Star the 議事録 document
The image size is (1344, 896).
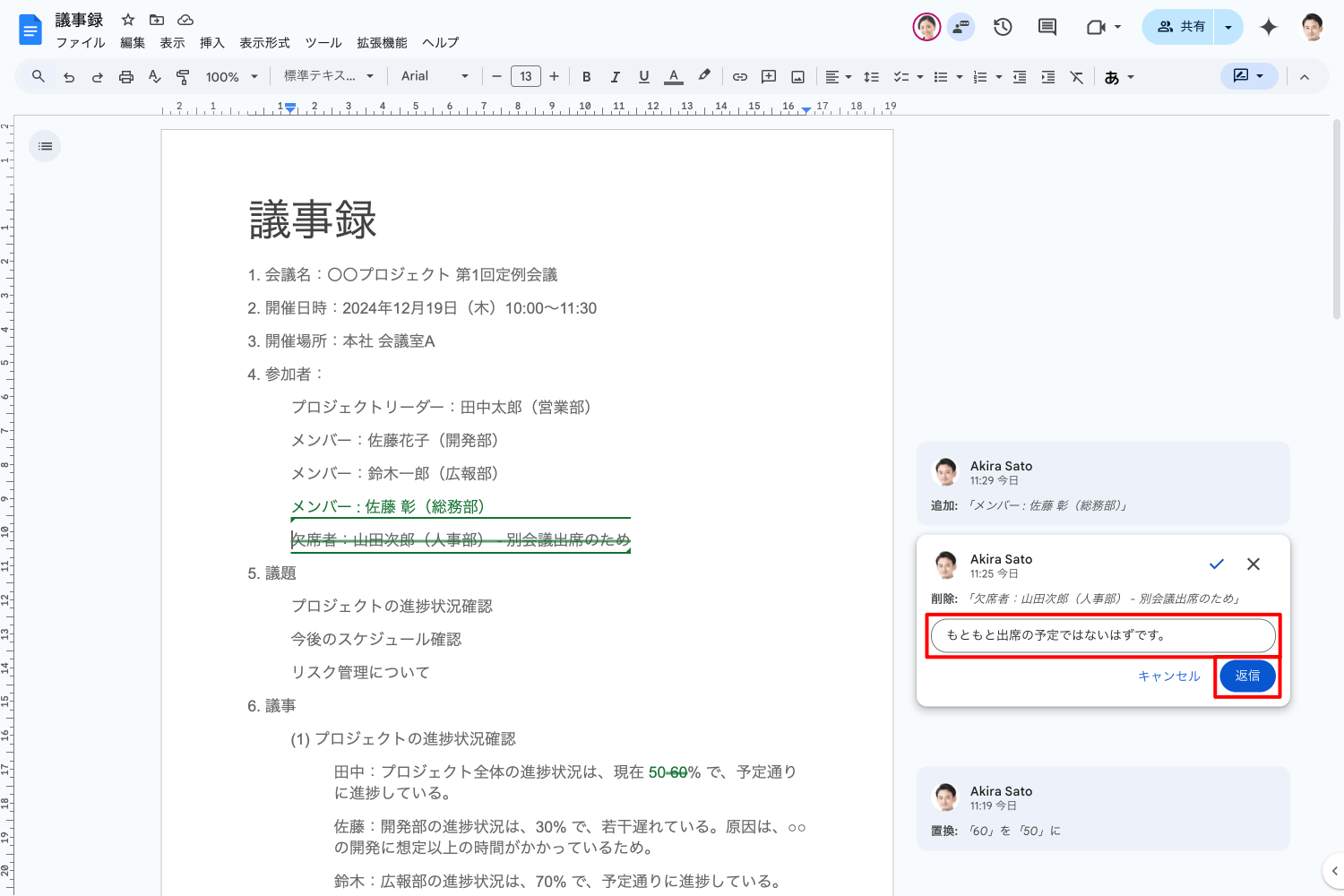128,20
